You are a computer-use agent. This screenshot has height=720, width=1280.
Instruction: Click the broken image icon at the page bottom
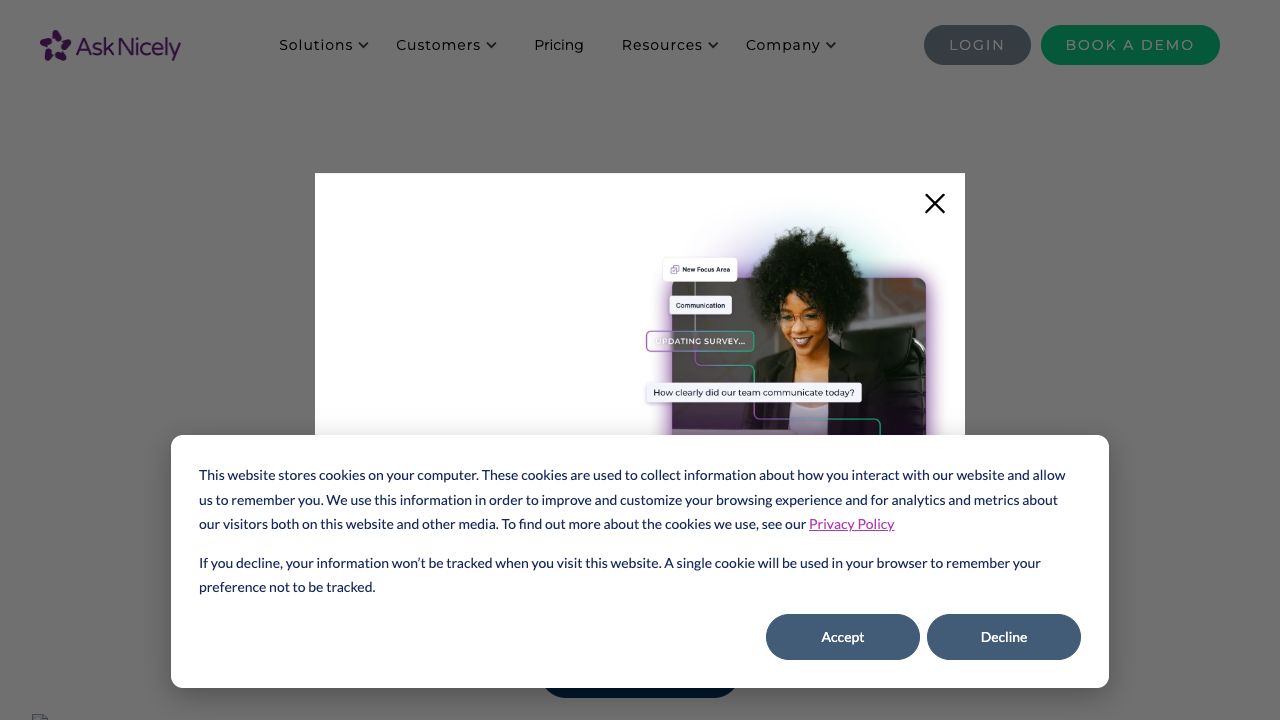[40, 717]
